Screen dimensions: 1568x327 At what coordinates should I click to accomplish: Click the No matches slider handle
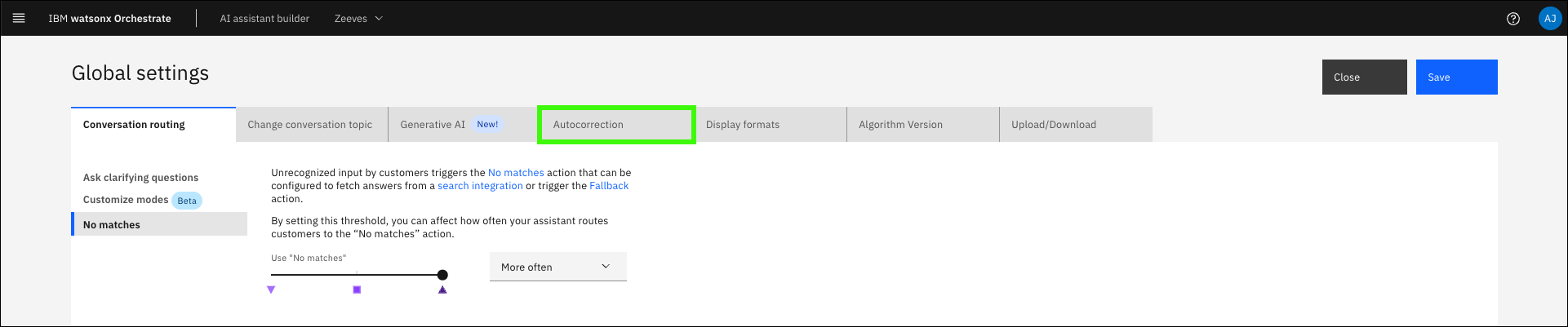[442, 275]
